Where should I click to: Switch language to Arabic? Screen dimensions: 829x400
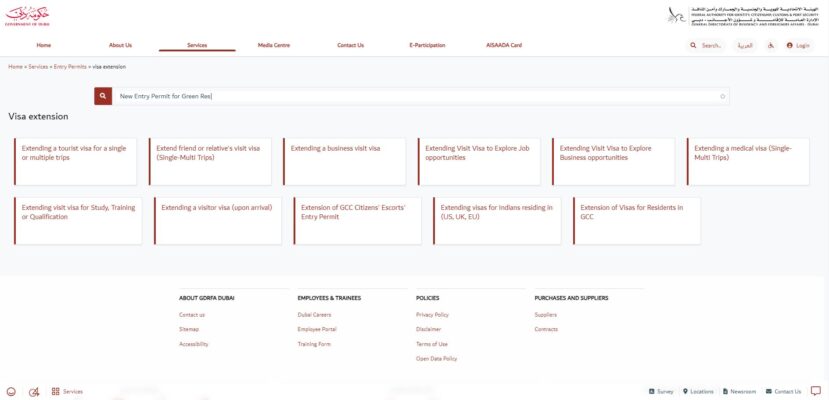coord(744,46)
